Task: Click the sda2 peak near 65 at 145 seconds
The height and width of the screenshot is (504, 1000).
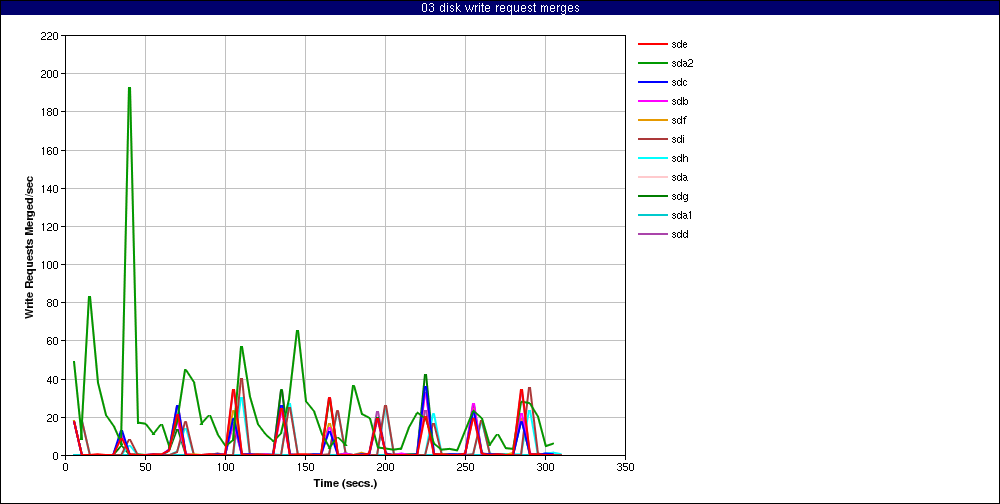Action: tap(297, 330)
